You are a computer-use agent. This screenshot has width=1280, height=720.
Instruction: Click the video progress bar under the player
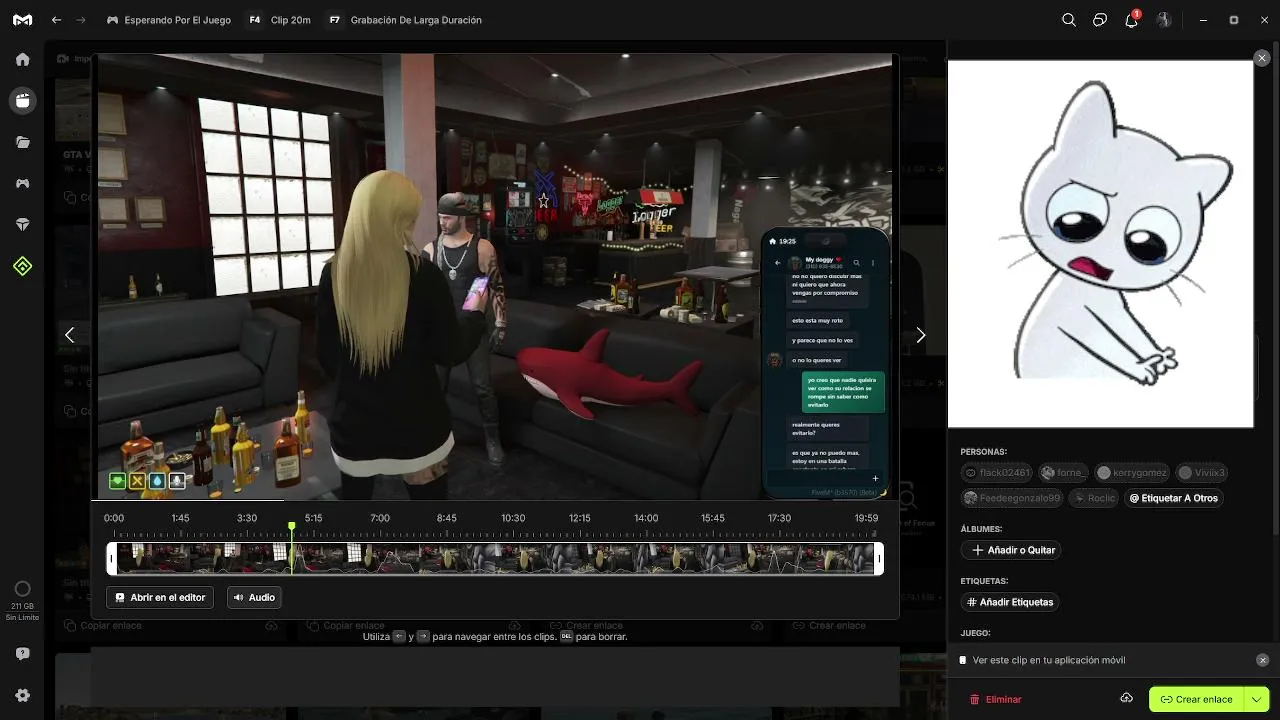click(495, 500)
